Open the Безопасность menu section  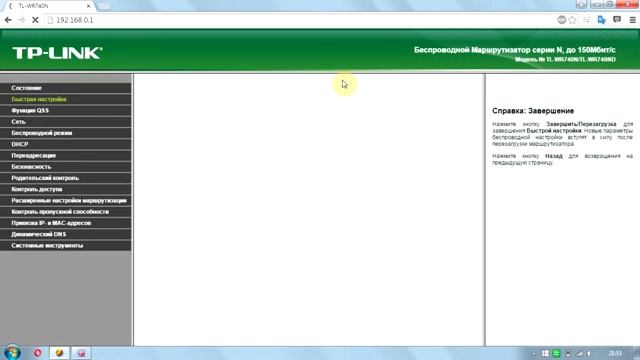(x=66, y=167)
